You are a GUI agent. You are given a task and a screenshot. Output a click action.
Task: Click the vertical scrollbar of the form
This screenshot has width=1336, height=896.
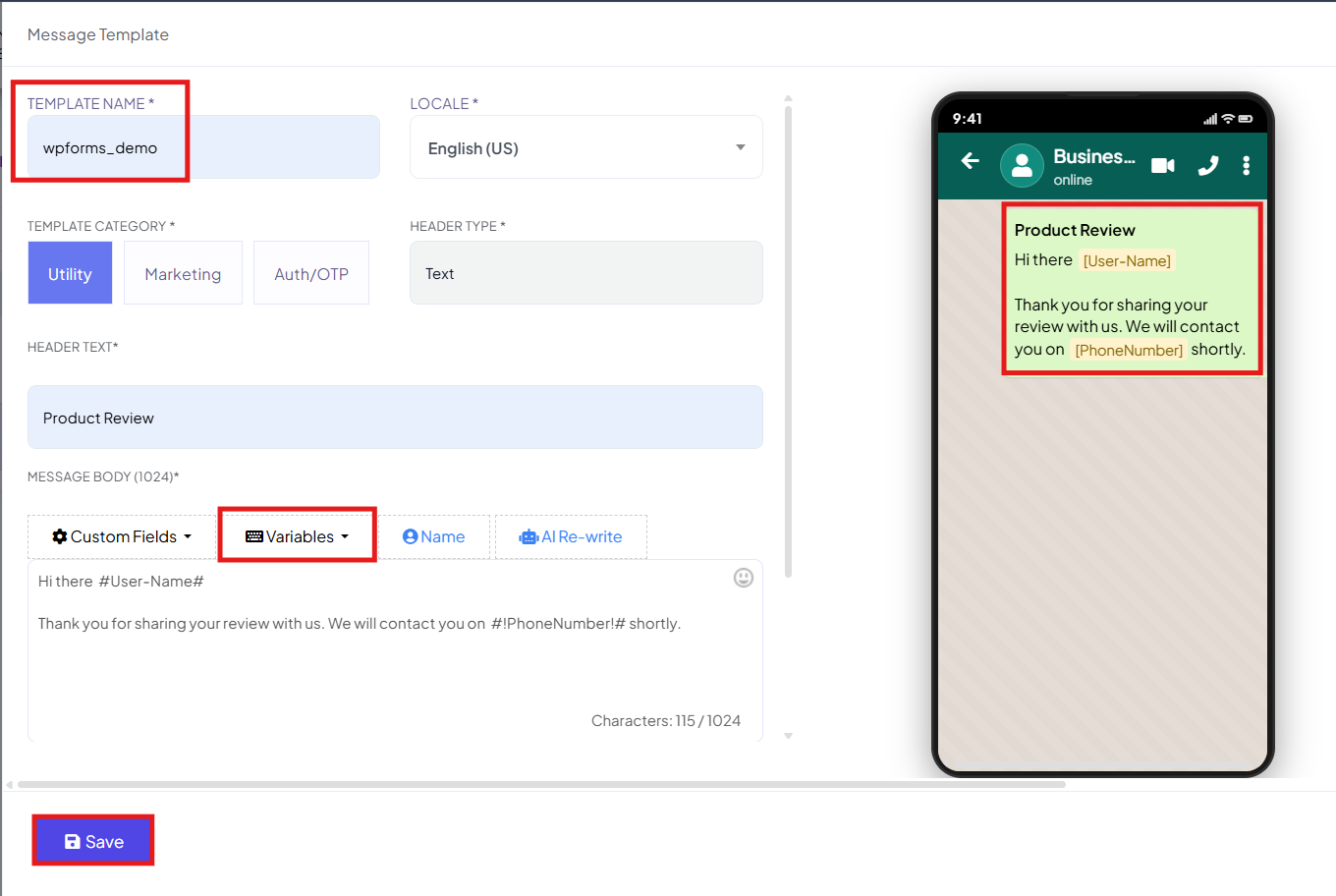(788, 342)
